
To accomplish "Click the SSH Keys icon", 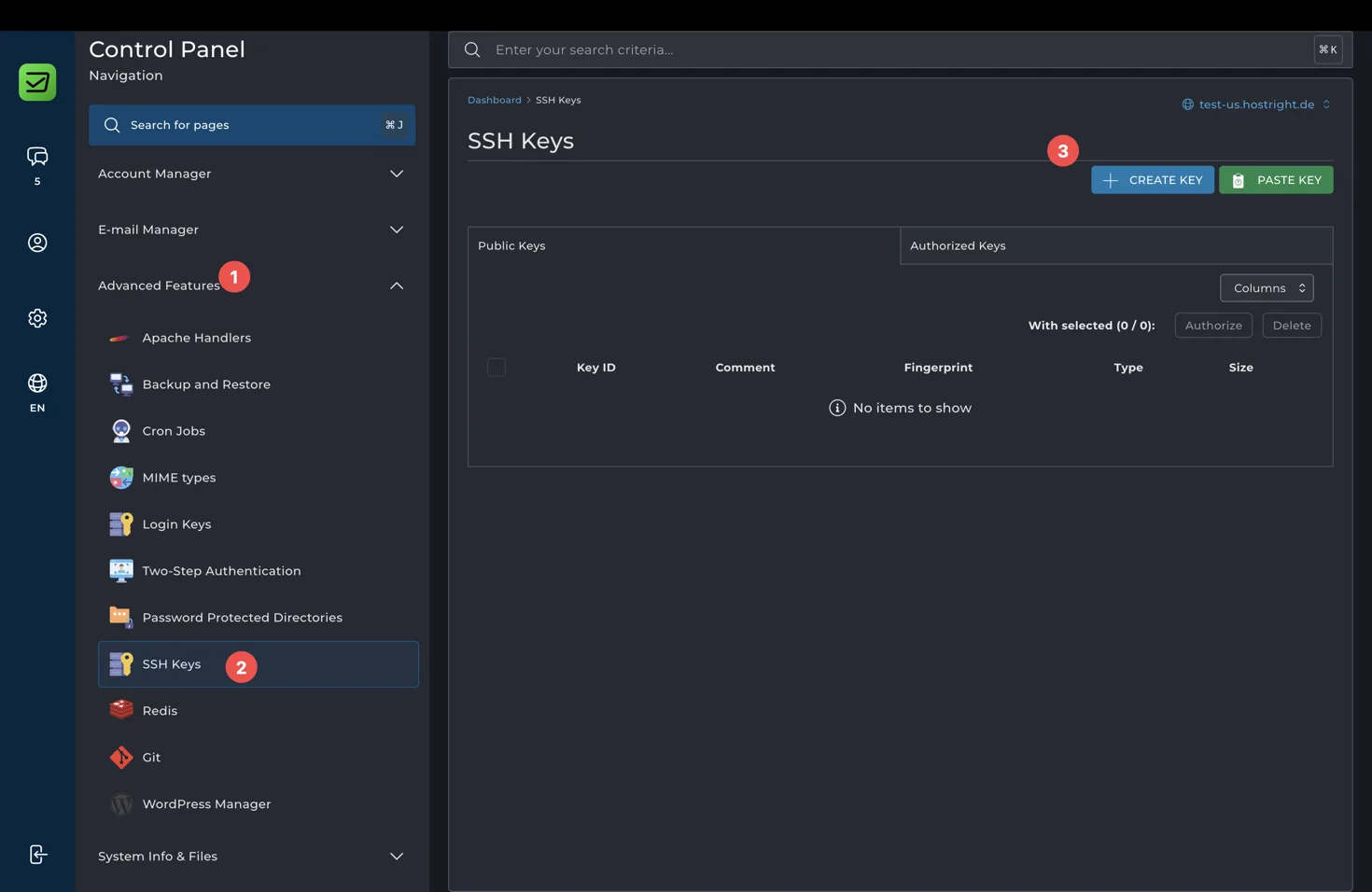I will [120, 664].
